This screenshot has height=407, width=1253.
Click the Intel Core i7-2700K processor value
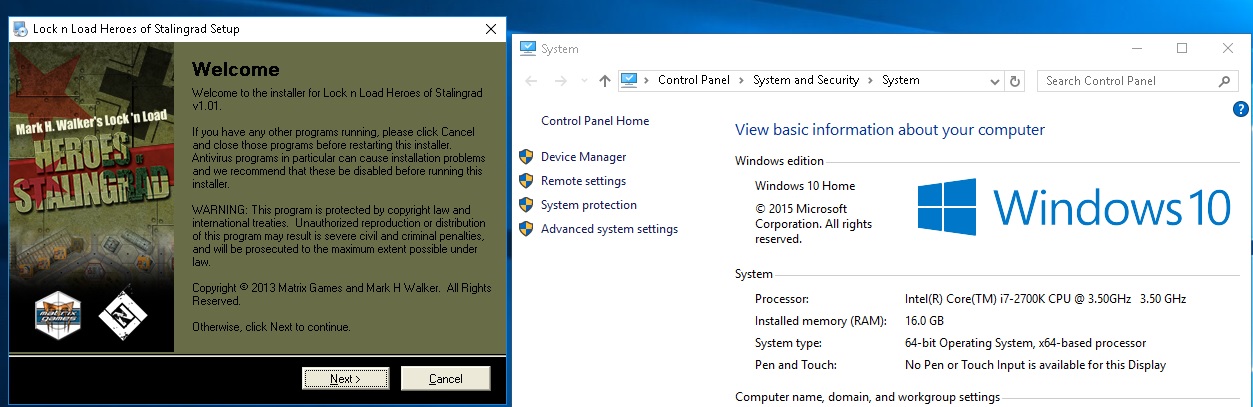[1045, 299]
